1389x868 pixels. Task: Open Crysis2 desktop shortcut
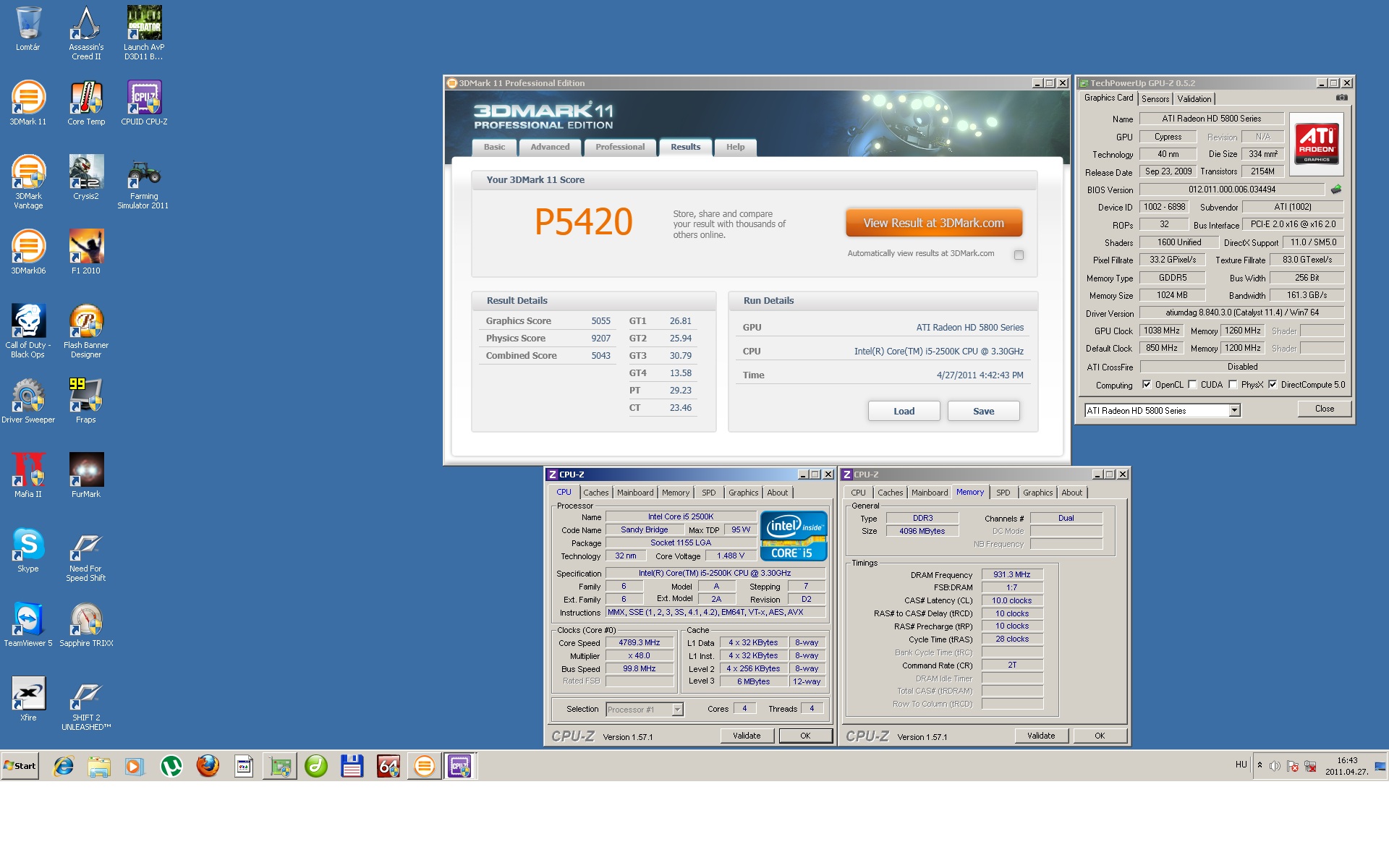[86, 177]
